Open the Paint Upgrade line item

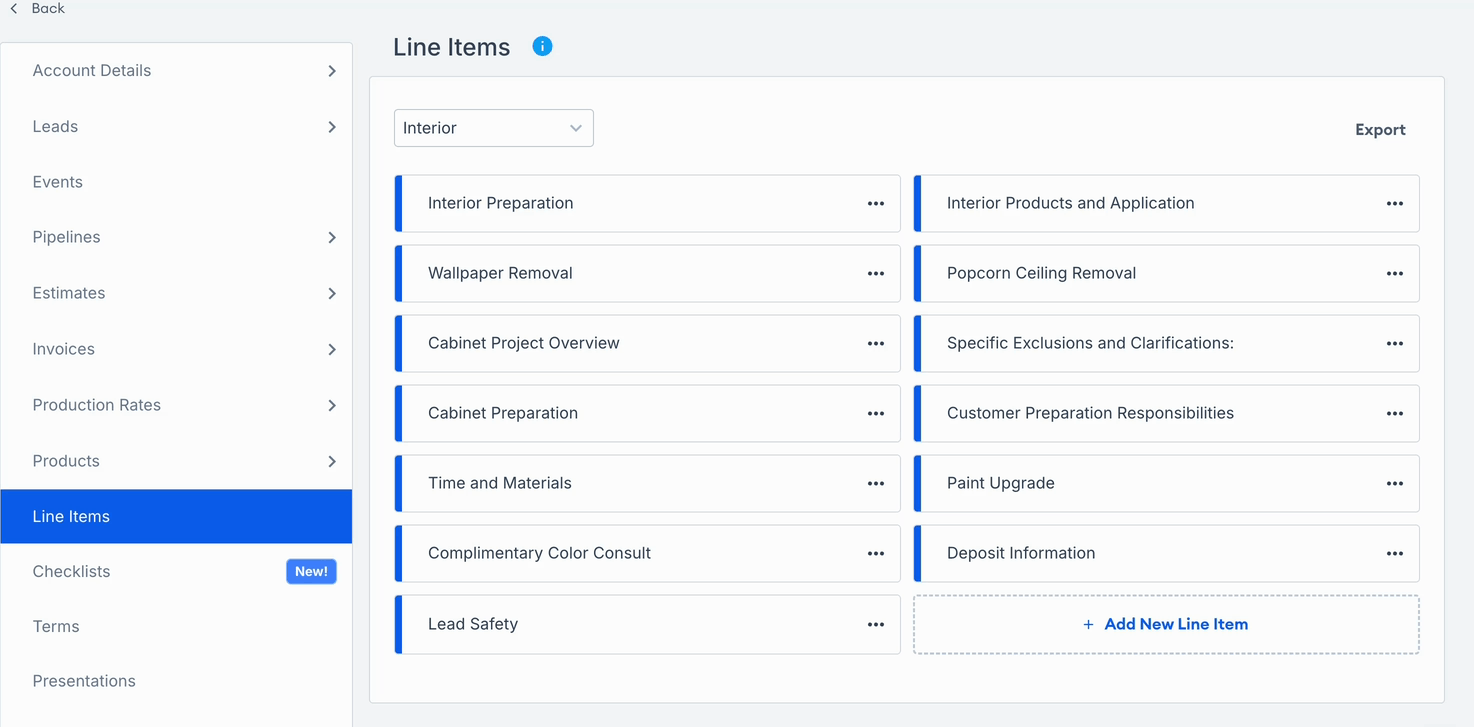coord(1167,483)
